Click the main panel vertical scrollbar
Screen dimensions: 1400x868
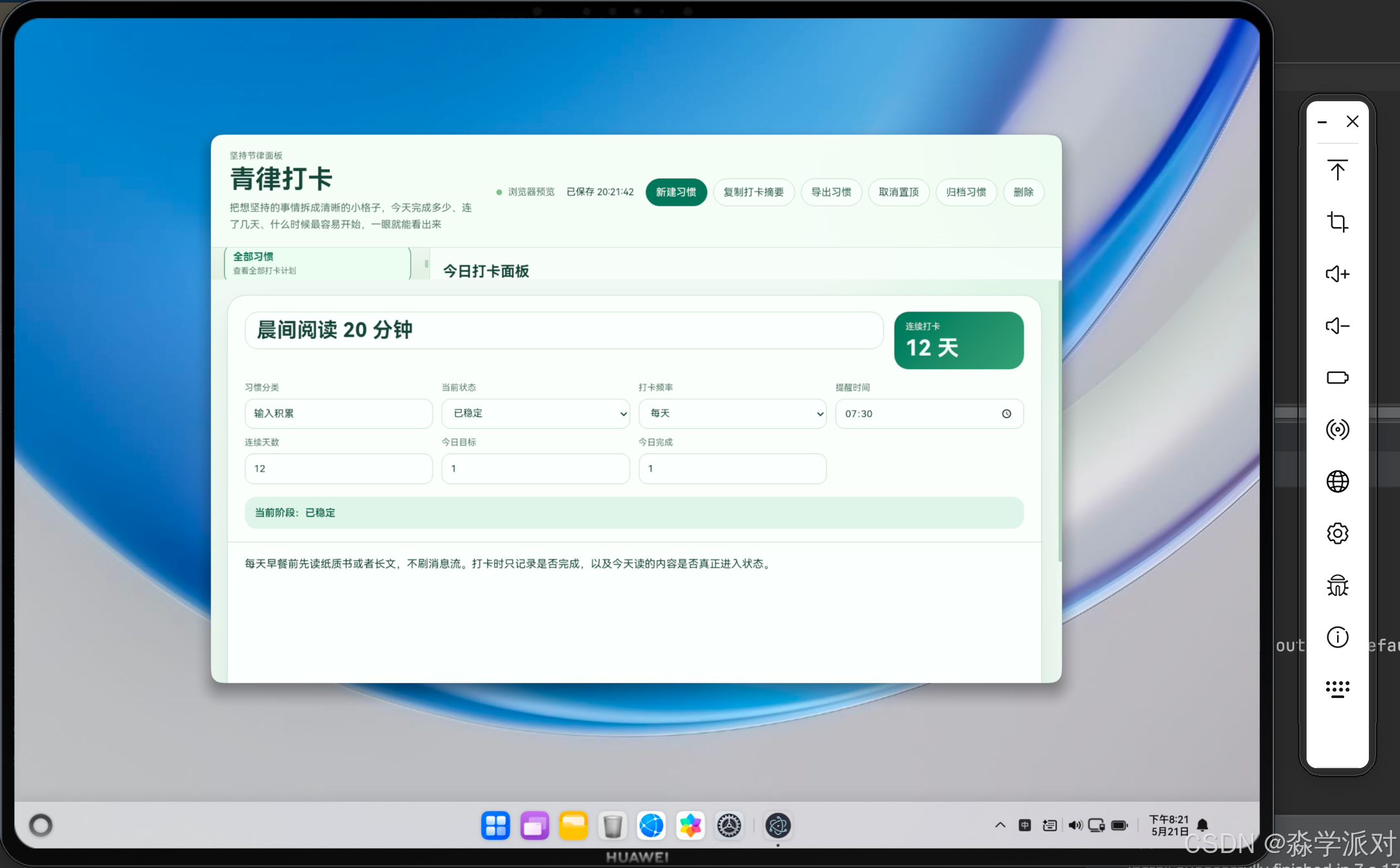(1059, 422)
